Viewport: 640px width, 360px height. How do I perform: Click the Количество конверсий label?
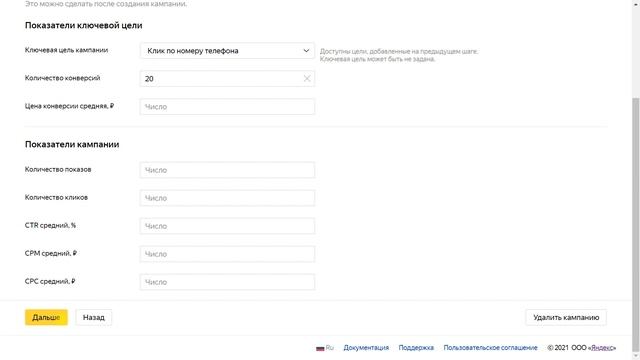62,78
